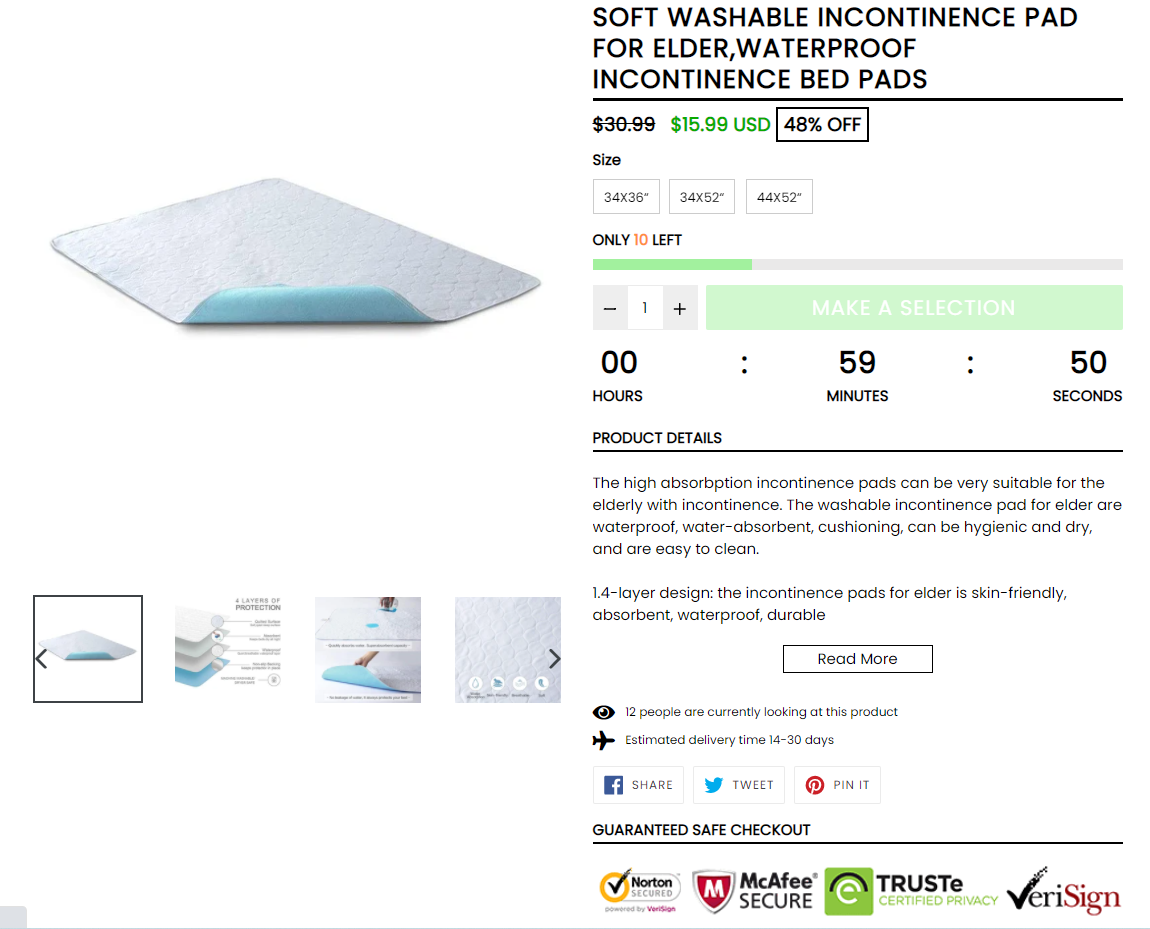Show previous thumbnails with left arrow
Viewport: 1150px width, 929px height.
point(41,659)
